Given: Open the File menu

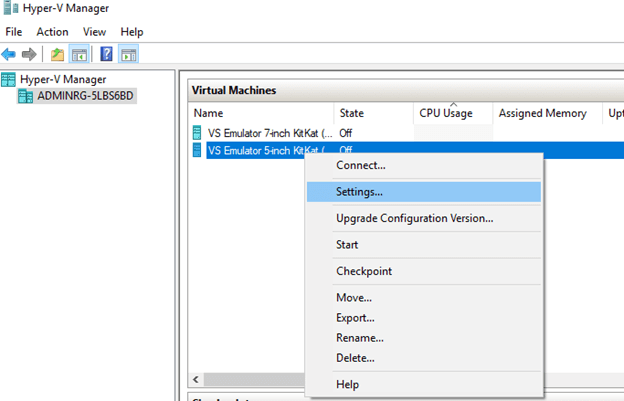Looking at the screenshot, I should coord(14,32).
